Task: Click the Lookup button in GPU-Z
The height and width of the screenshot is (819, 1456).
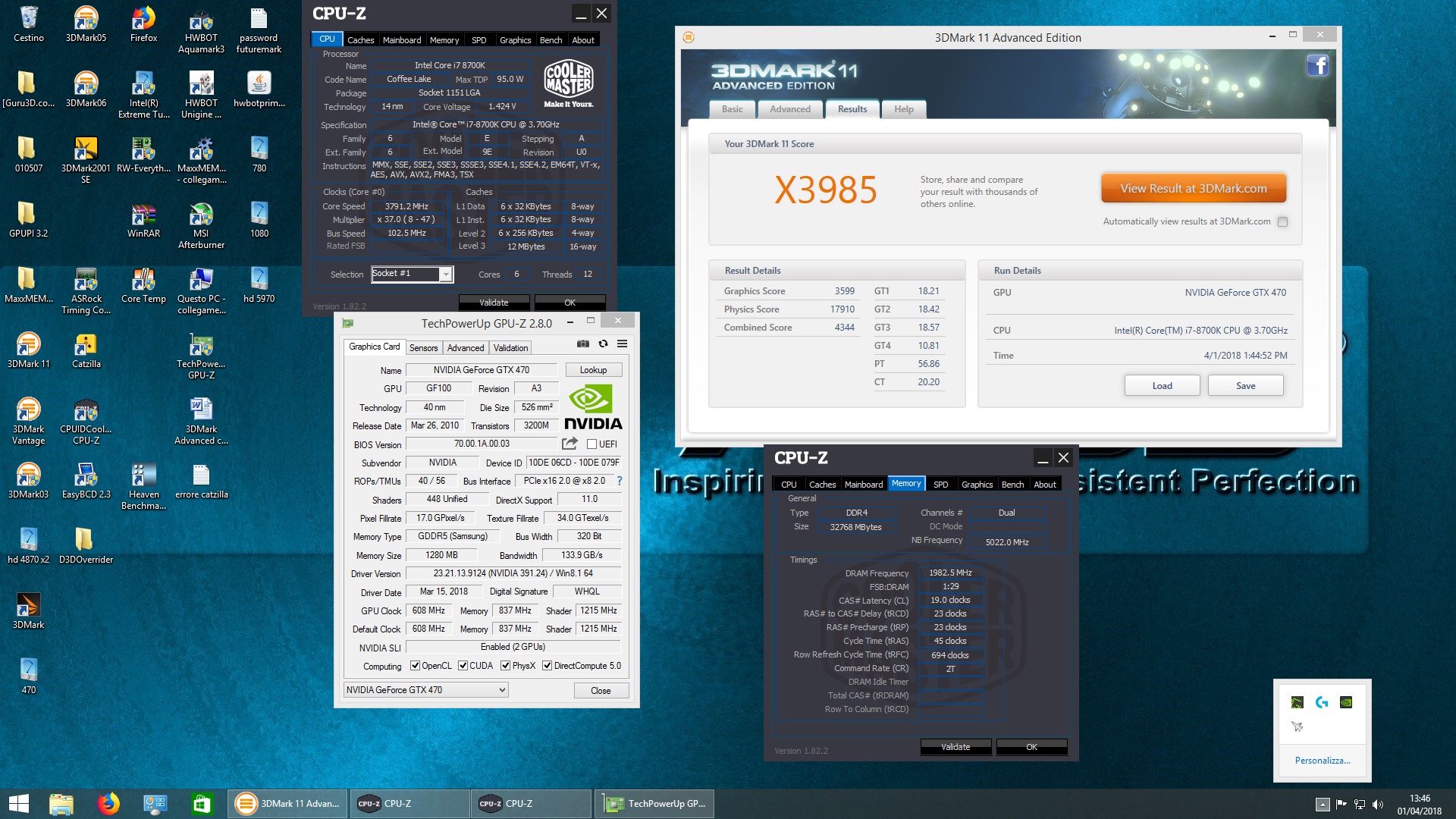Action: (593, 370)
